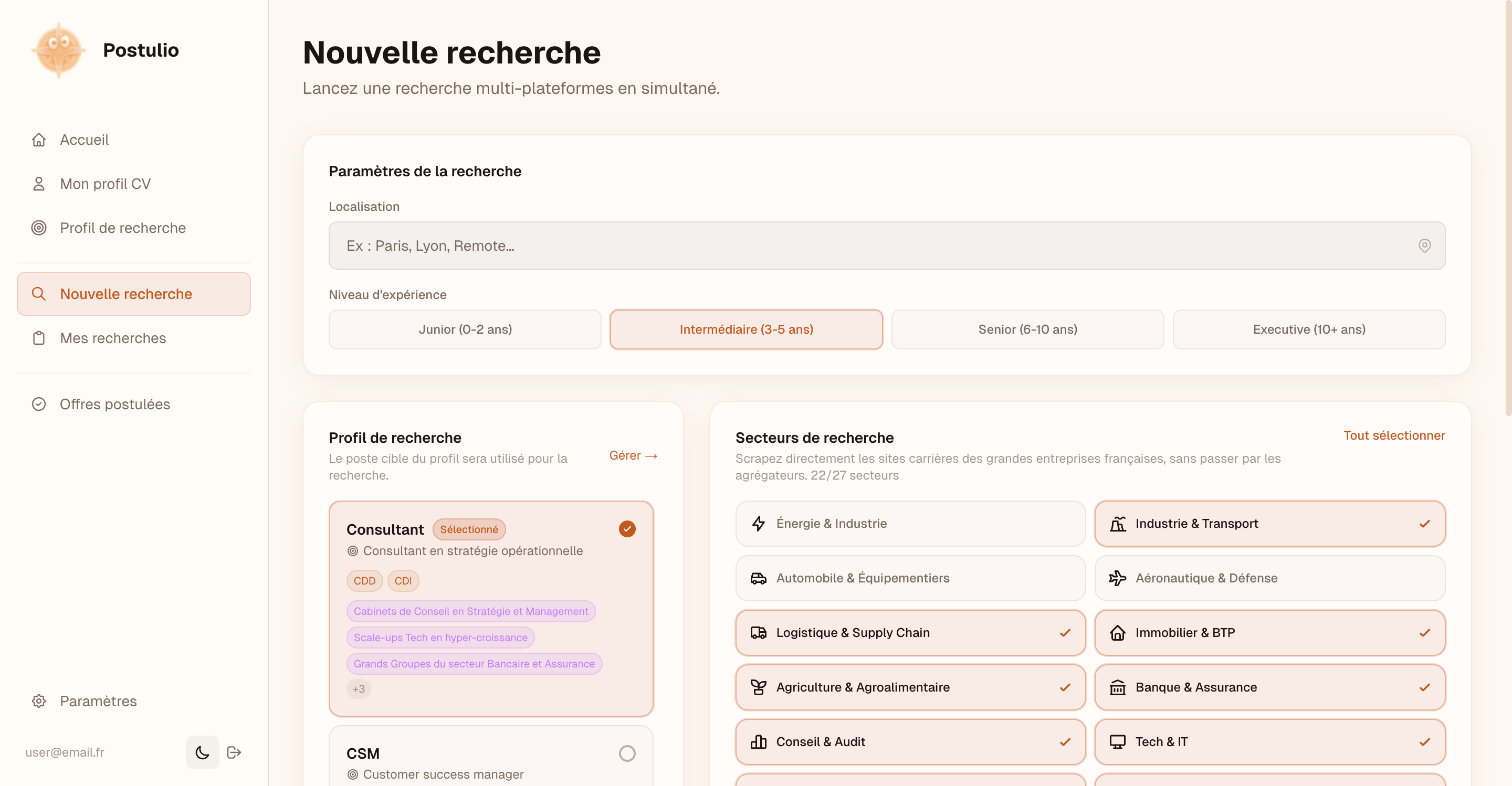Click the location pin icon in Localisation field

pyautogui.click(x=1424, y=246)
